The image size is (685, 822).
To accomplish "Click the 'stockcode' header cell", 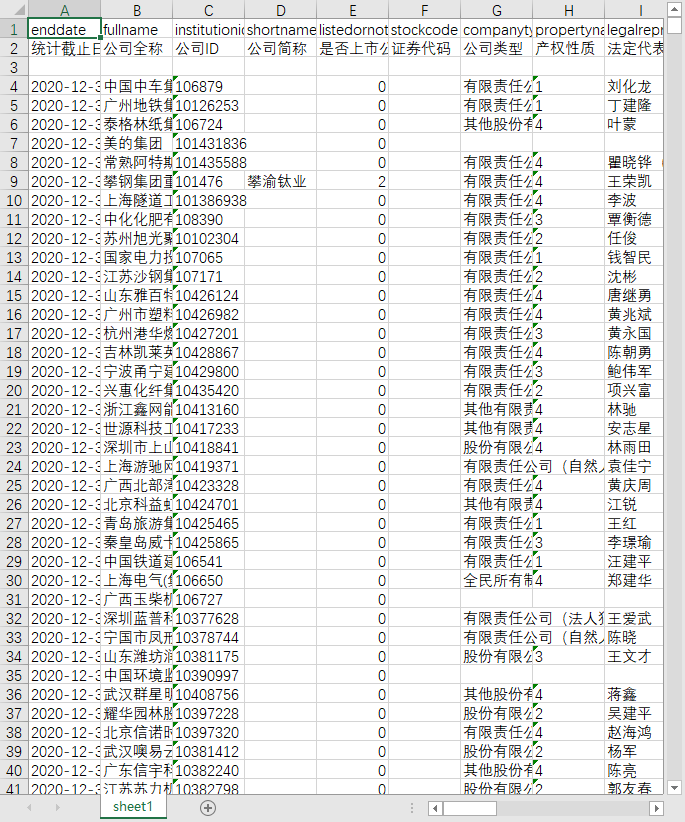I will [x=425, y=29].
